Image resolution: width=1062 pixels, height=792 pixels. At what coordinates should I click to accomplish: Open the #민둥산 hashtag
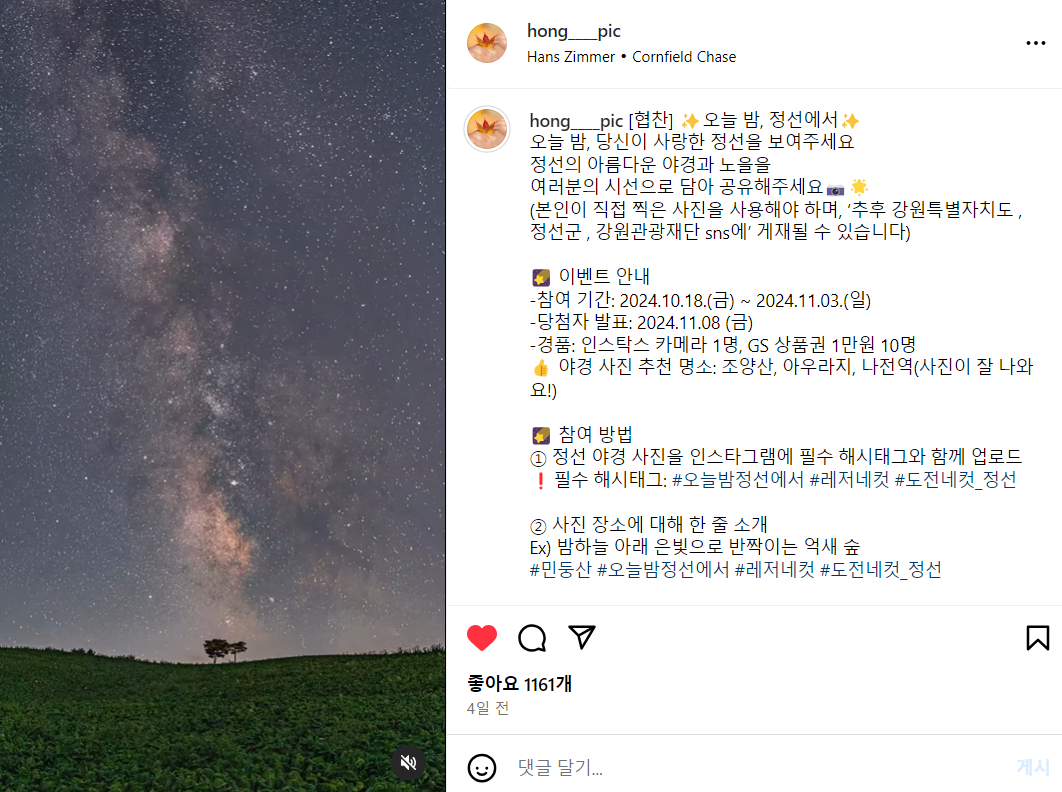[x=560, y=569]
